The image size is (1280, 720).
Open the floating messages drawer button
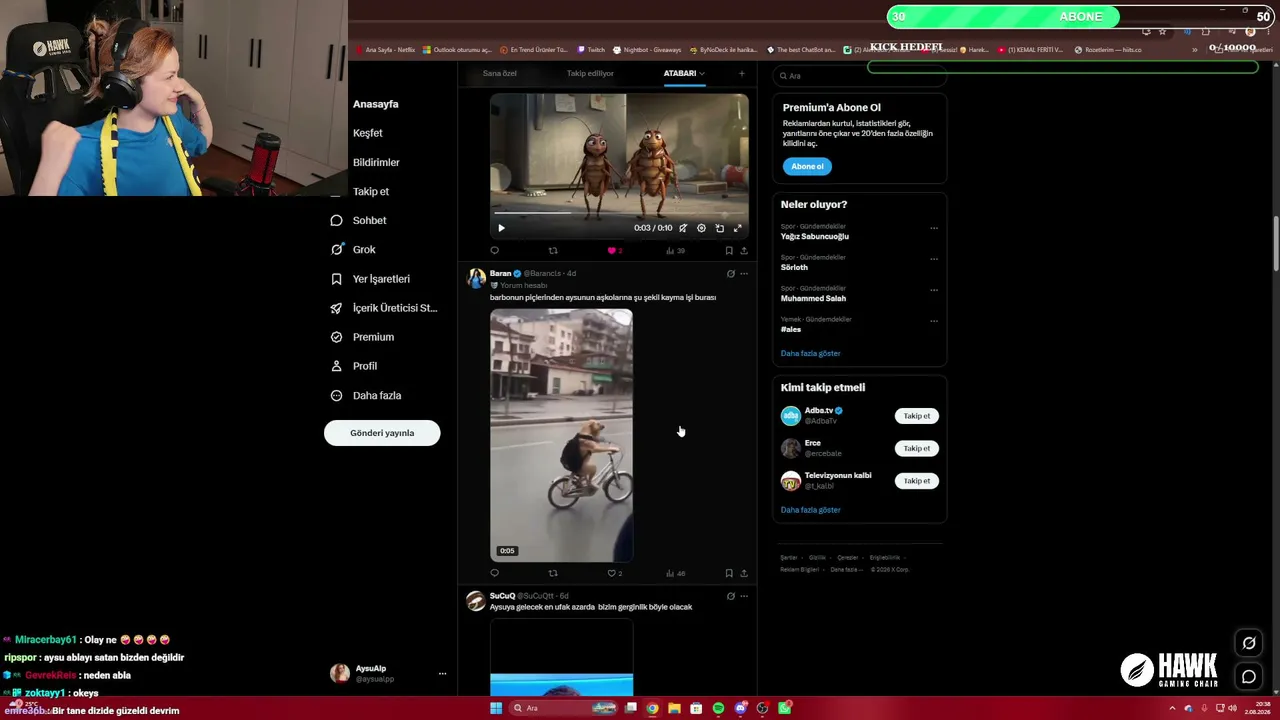pos(1249,677)
